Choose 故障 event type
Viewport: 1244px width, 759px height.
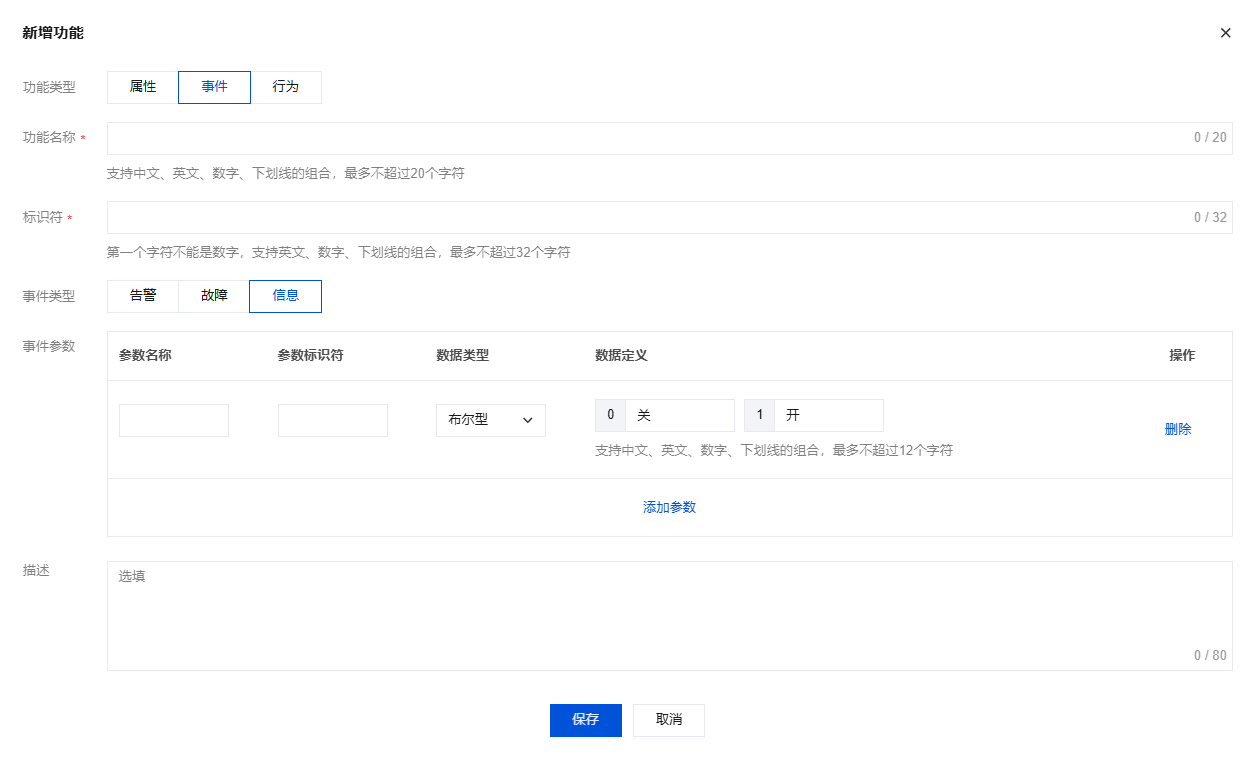coord(214,296)
